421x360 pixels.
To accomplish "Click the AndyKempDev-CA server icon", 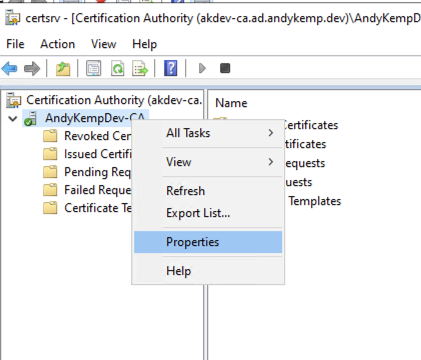I will [30, 118].
